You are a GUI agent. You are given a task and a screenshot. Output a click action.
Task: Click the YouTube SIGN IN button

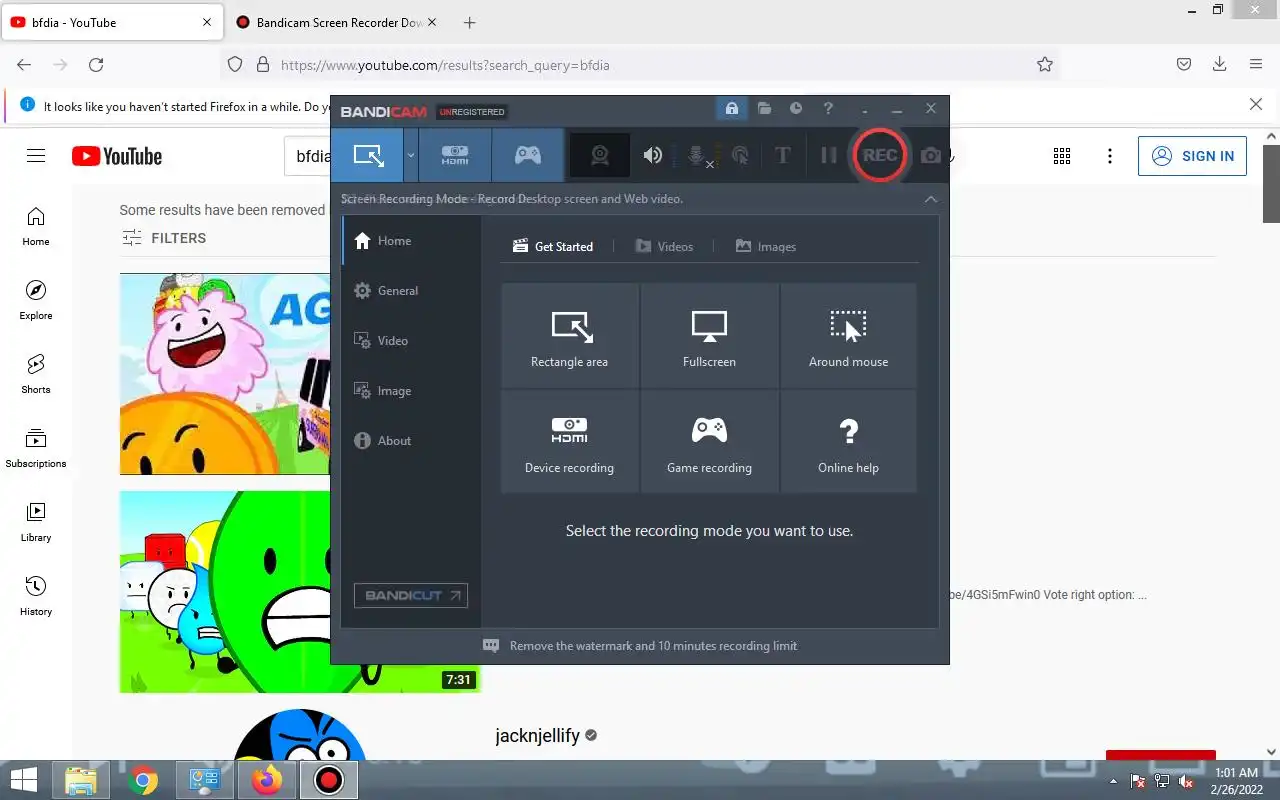pyautogui.click(x=1192, y=156)
